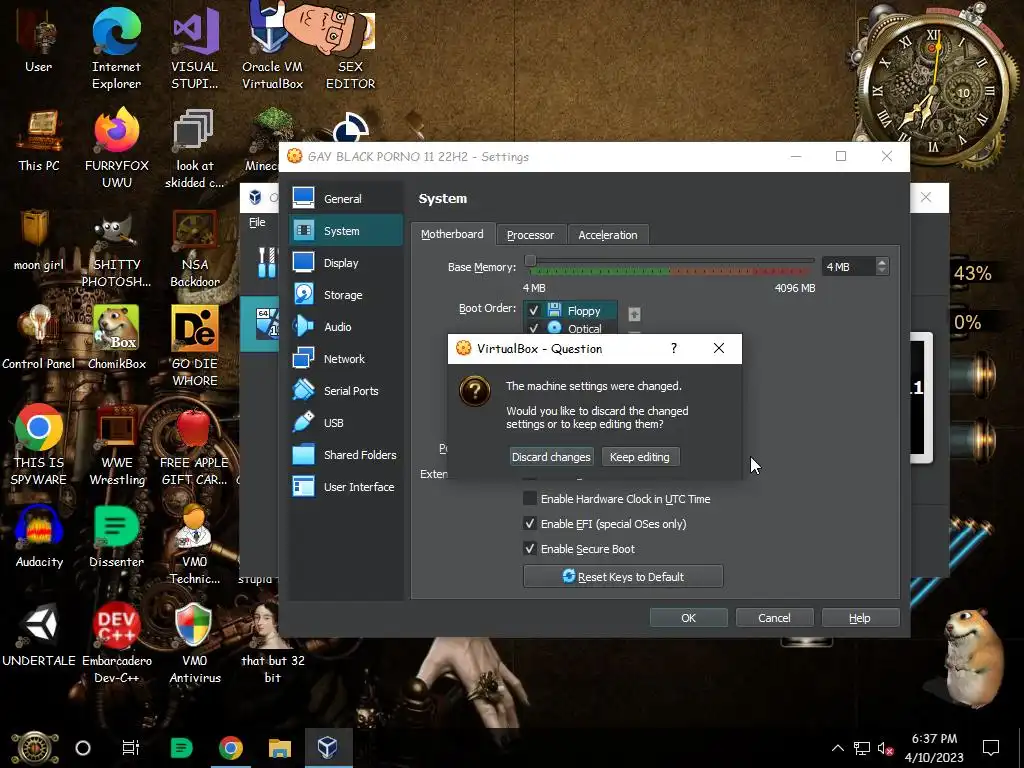
Task: Open the User Interface settings category
Action: click(346, 487)
